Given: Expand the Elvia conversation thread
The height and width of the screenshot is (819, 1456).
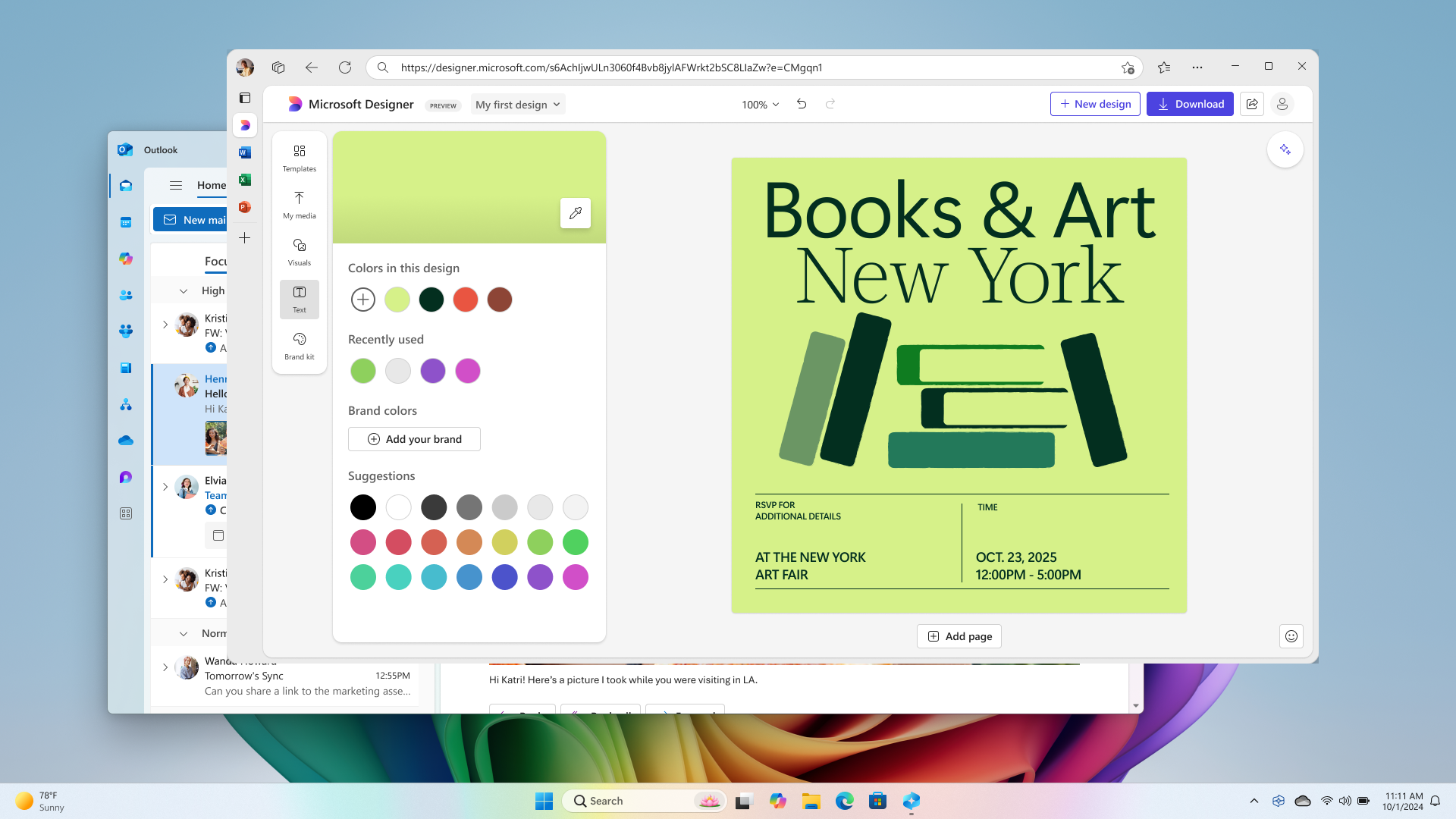Looking at the screenshot, I should [x=165, y=487].
